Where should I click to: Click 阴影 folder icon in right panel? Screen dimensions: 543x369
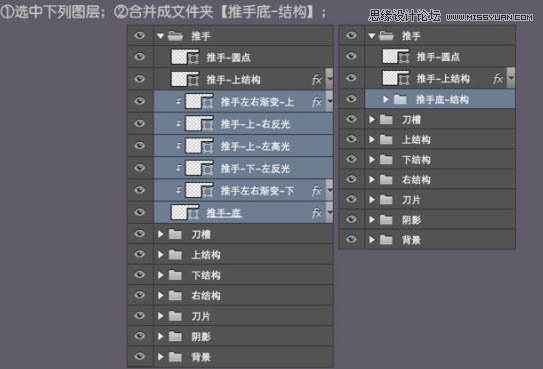pyautogui.click(x=386, y=220)
